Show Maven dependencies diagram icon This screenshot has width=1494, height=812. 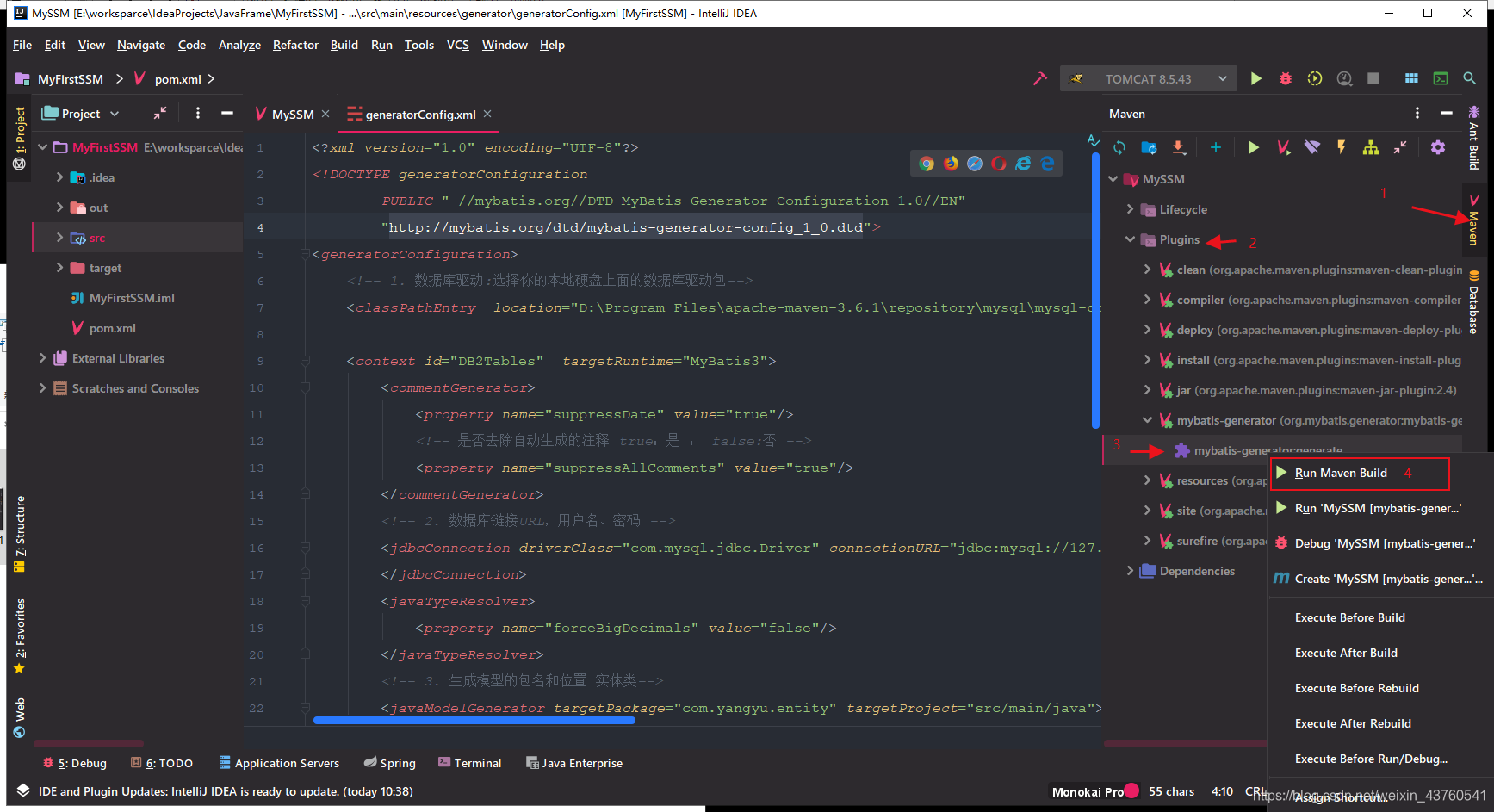pyautogui.click(x=1371, y=147)
